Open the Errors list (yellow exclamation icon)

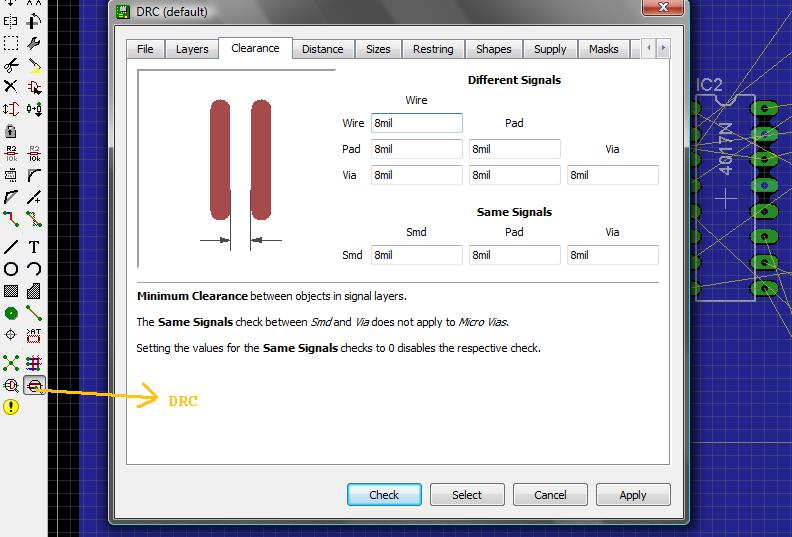[x=11, y=407]
